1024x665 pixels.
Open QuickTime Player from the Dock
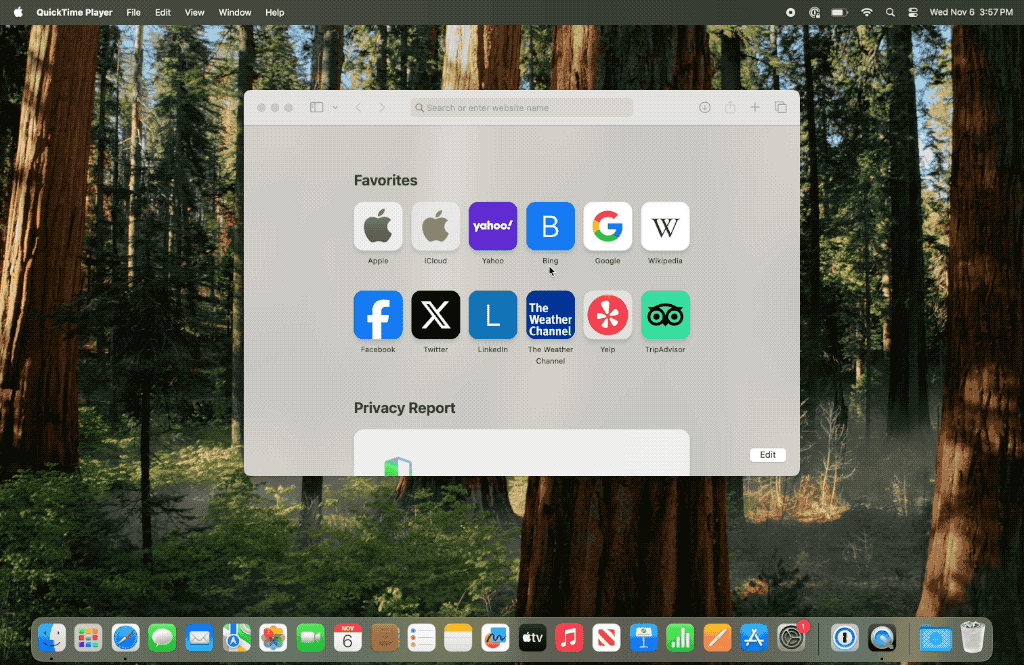coord(882,638)
